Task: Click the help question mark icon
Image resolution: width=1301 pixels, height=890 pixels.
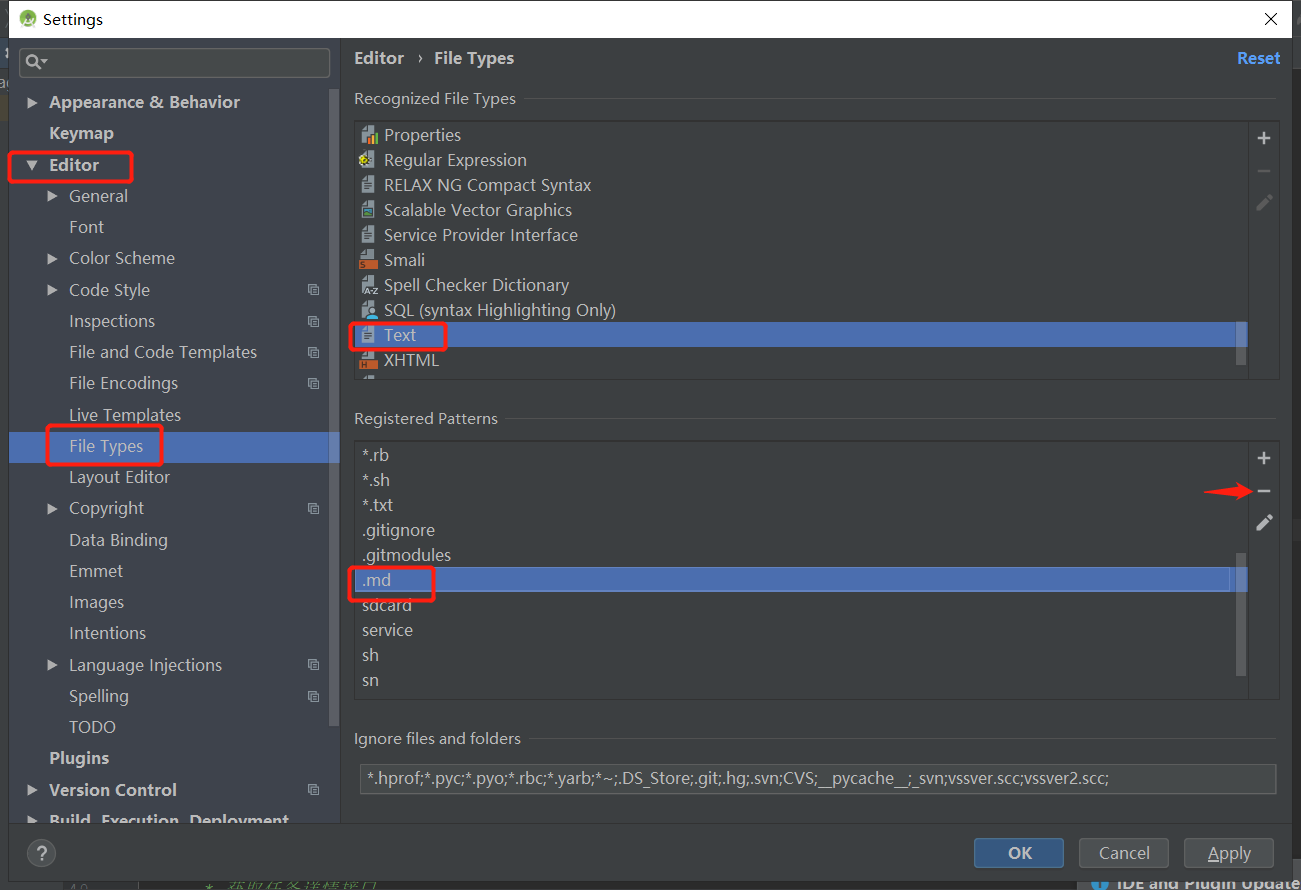Action: point(40,853)
